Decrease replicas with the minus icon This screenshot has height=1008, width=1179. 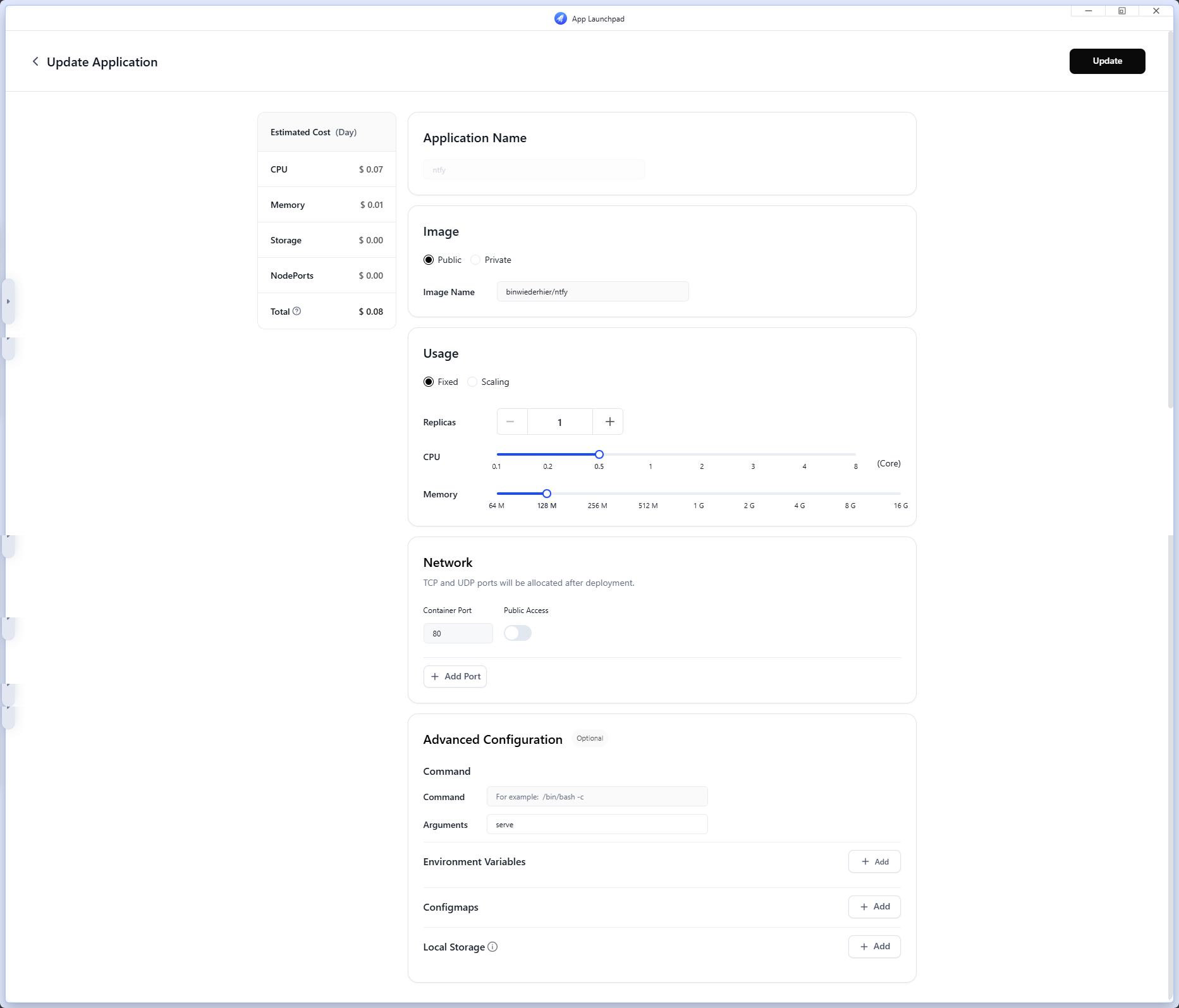[x=510, y=422]
